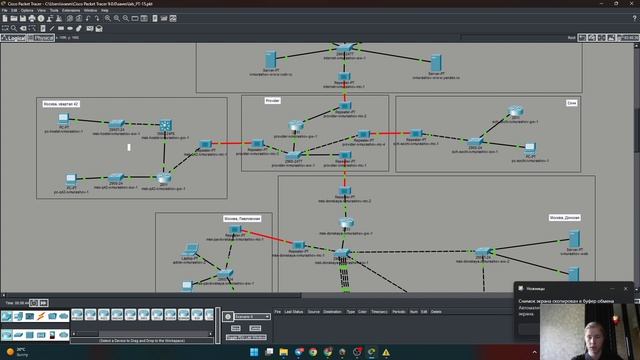Screen dimensions: 640x360
Task: Select Security subcategory icon
Action: pyautogui.click(x=52, y=335)
